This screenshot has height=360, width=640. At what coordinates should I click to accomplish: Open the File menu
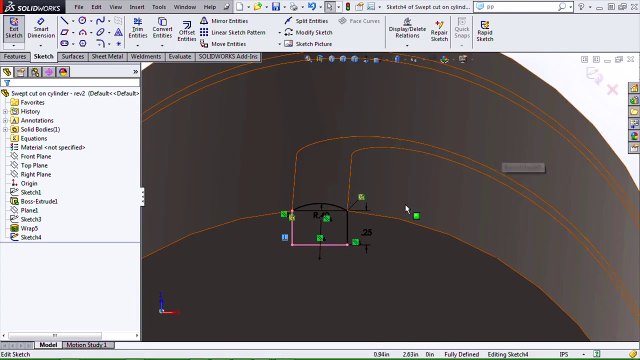pyautogui.click(x=78, y=7)
